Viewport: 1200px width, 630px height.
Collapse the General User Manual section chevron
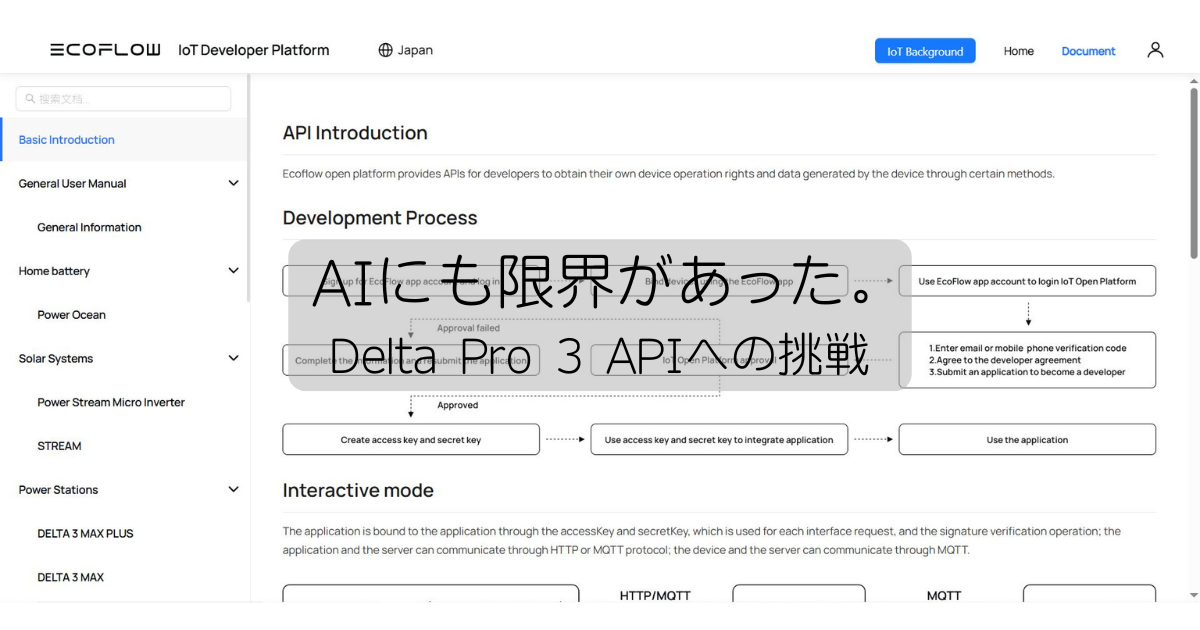pyautogui.click(x=233, y=183)
